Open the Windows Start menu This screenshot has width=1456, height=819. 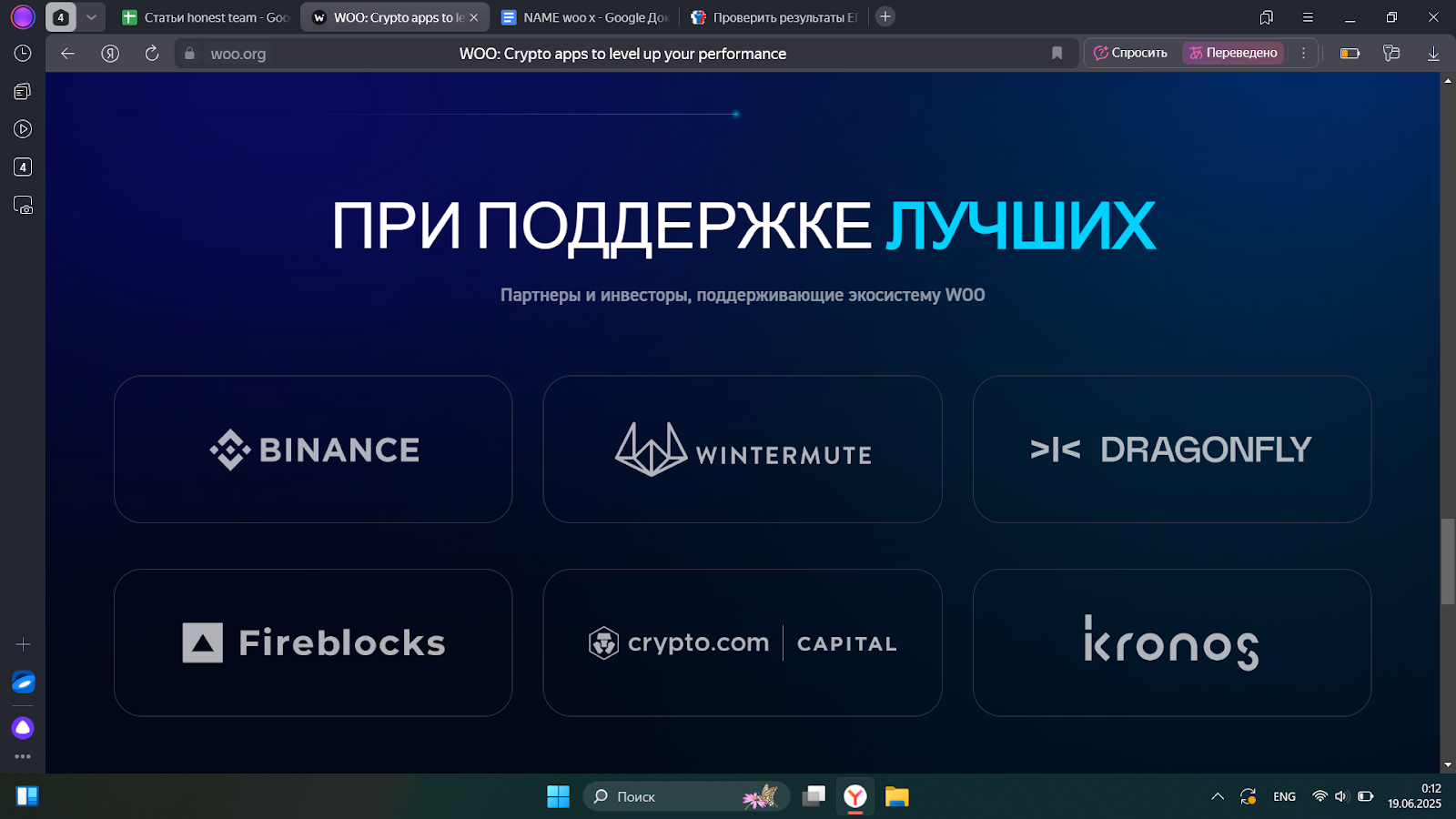coord(558,796)
